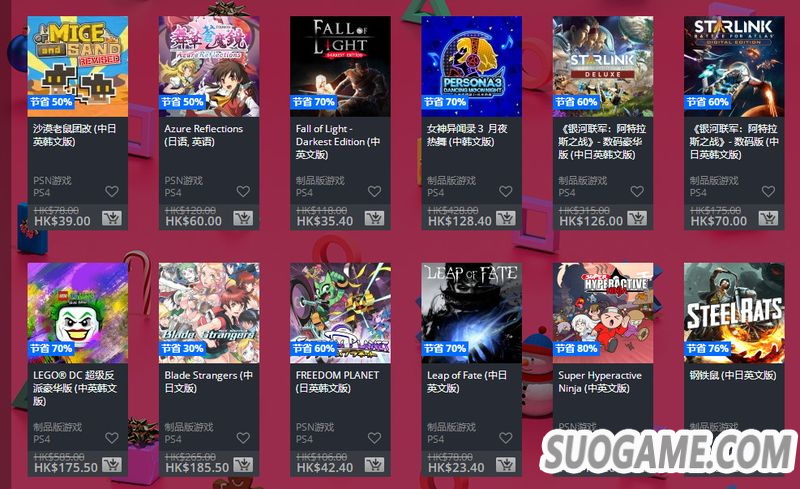
Task: Select the Blade Strangers cover image
Action: pos(209,313)
